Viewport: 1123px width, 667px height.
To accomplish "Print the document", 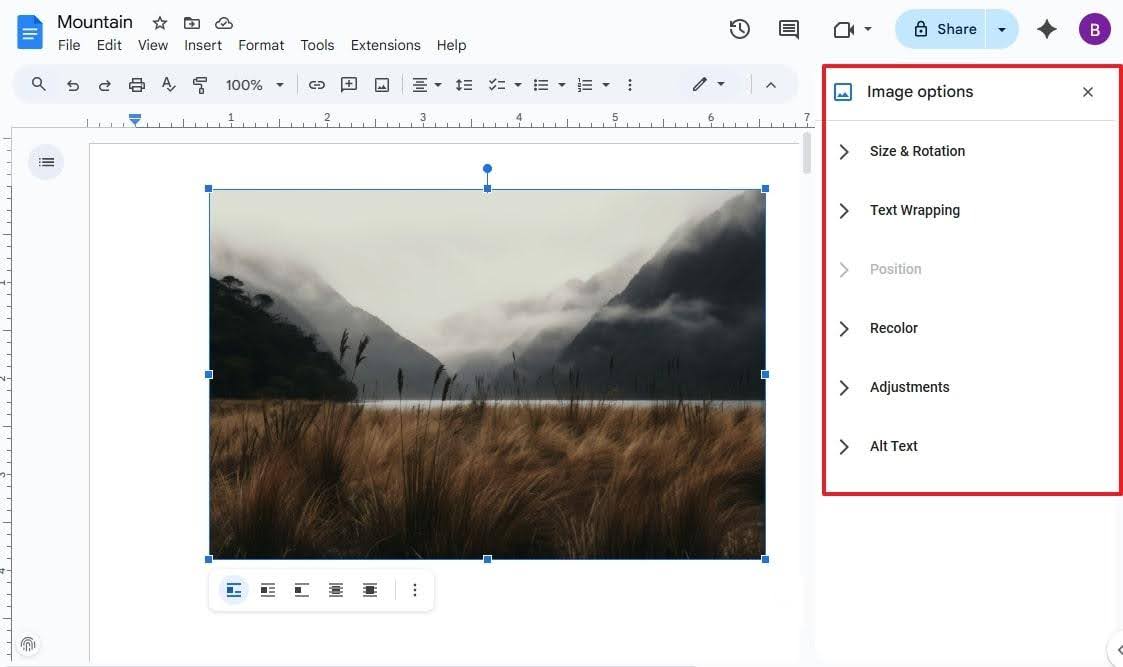I will tap(137, 85).
